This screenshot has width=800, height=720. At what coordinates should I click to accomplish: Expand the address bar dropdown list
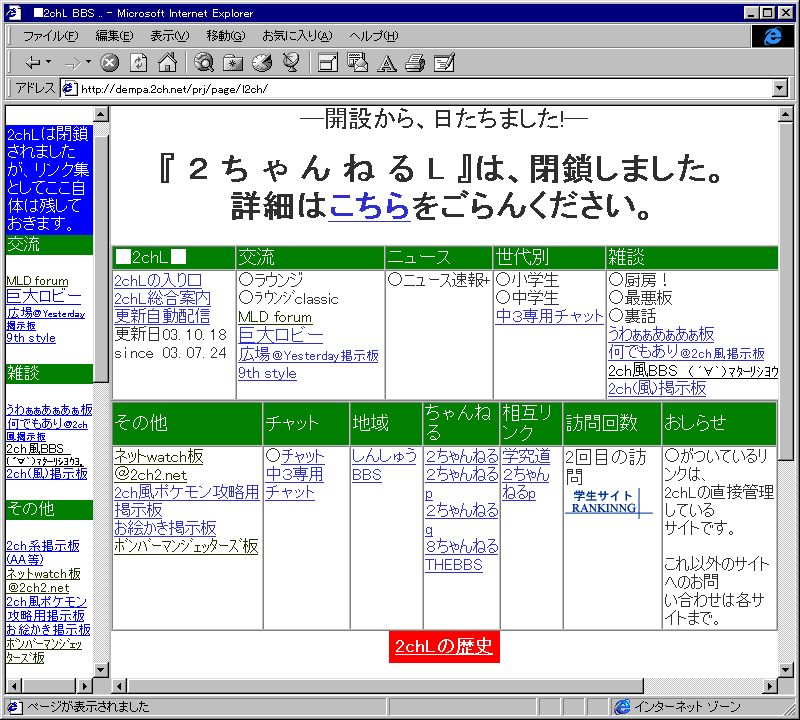coord(780,89)
